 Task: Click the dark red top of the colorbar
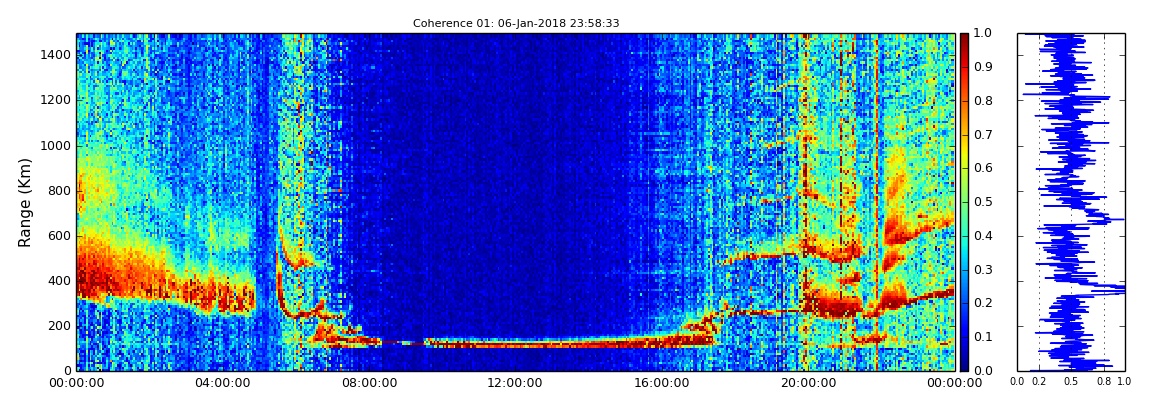964,38
